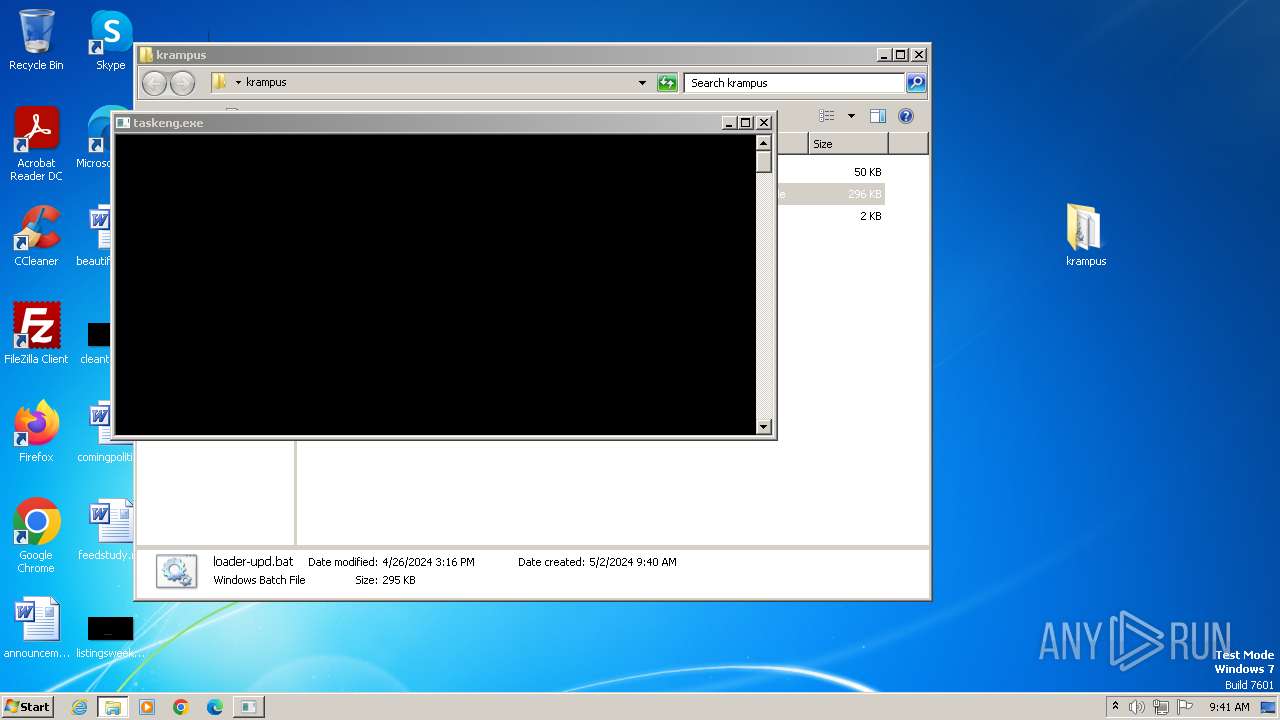Click the Microsoft Edge taskbar icon
The image size is (1280, 720).
215,707
